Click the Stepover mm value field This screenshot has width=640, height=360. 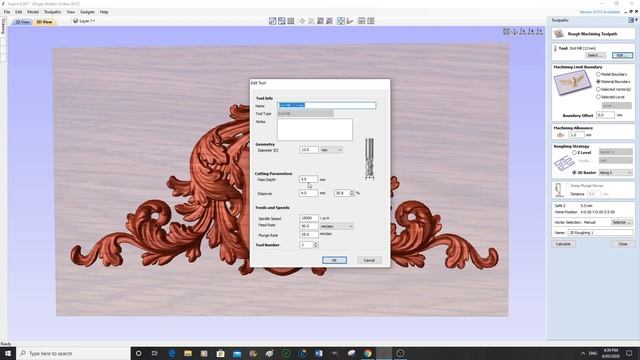[309, 193]
